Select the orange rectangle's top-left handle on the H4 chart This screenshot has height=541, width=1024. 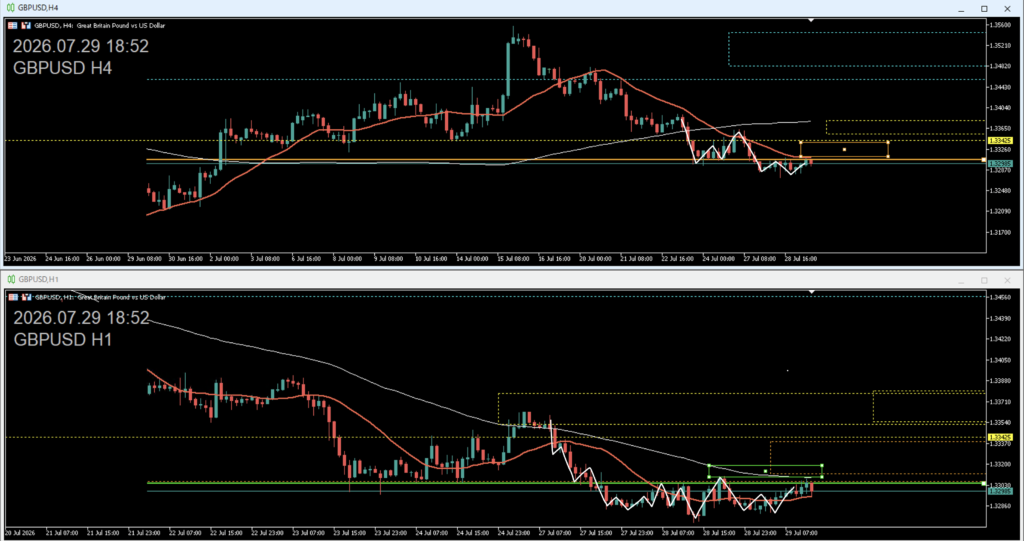[801, 142]
